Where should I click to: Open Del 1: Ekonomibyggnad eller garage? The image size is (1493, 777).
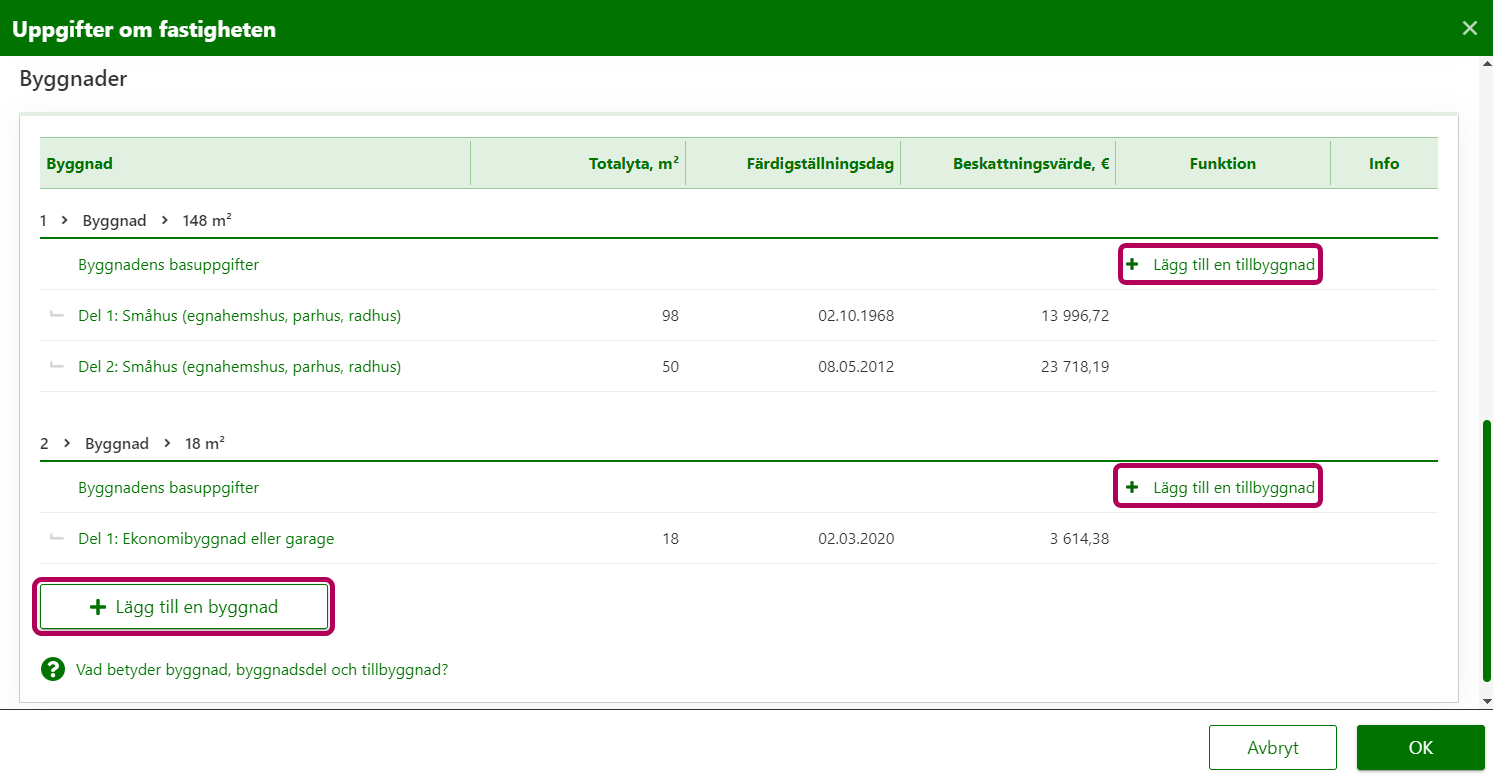point(206,539)
